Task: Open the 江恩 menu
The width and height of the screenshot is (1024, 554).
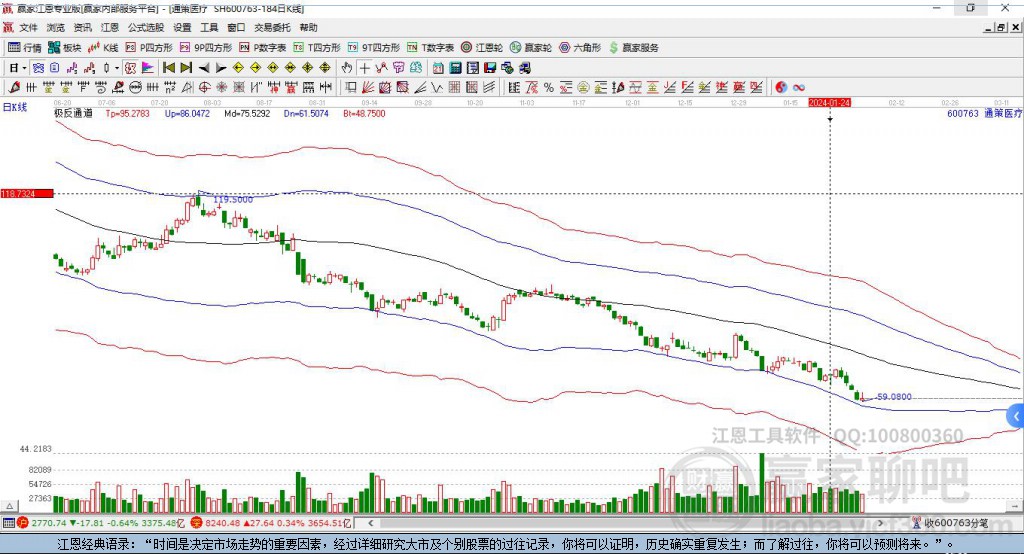Action: (110, 27)
